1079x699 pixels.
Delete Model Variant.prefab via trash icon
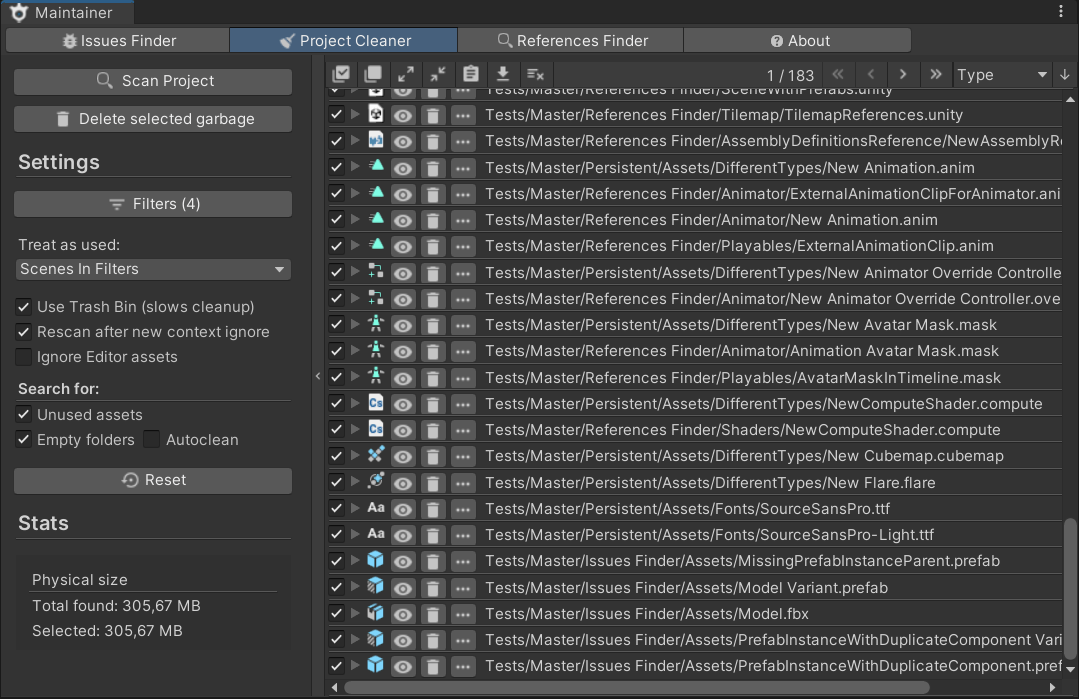coord(433,588)
